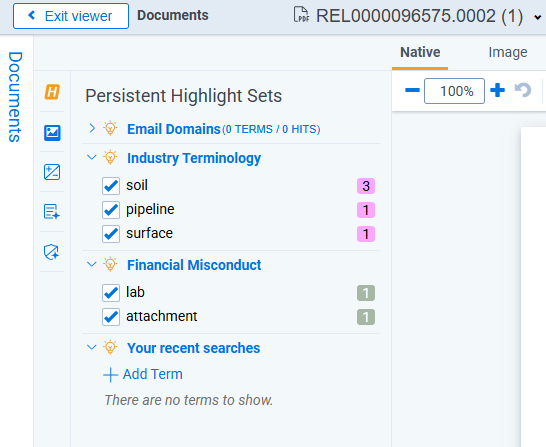Open the vertical Documents side tab
This screenshot has height=447, width=546.
(x=15, y=97)
